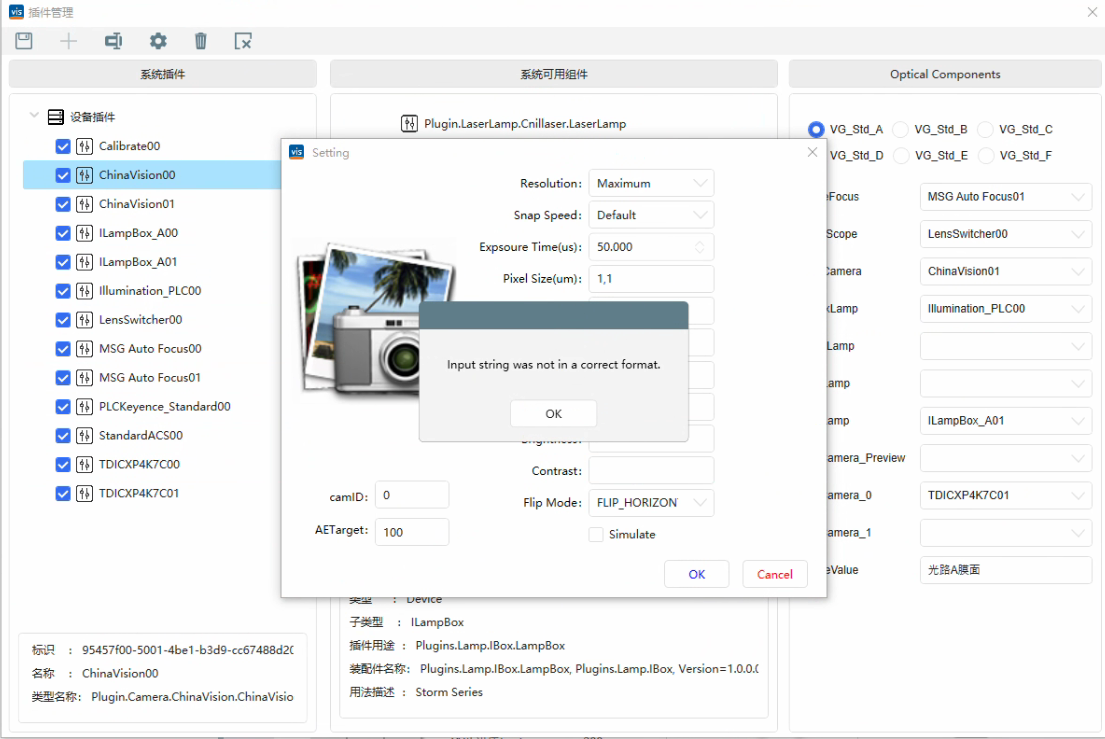Click the plugin icon beside ChinaVision01

pos(85,204)
